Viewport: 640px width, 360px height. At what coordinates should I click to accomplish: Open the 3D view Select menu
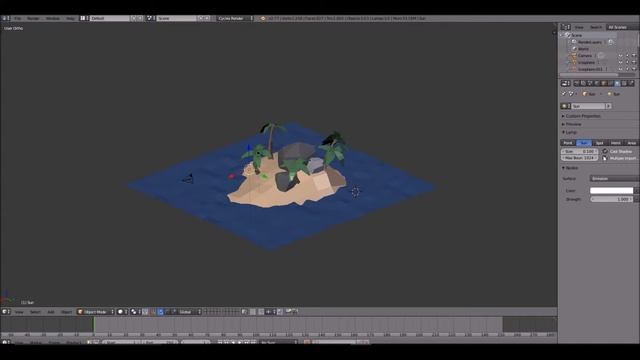click(35, 312)
